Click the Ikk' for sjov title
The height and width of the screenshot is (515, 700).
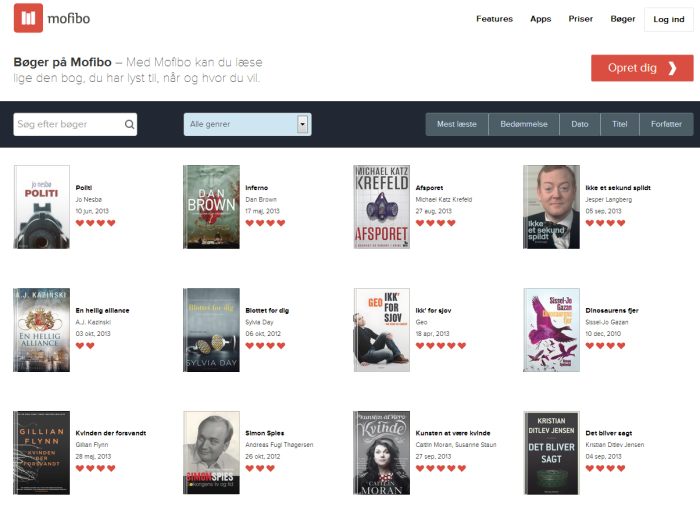point(433,311)
